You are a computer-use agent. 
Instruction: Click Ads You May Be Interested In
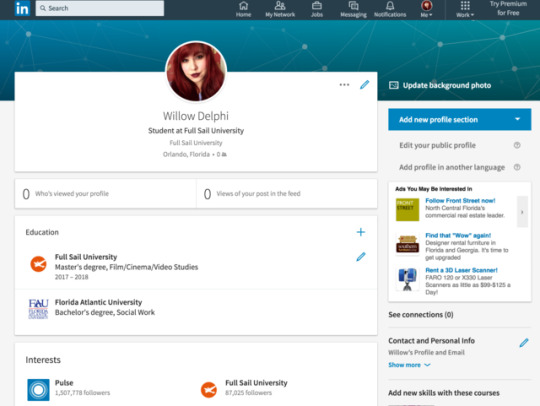434,189
